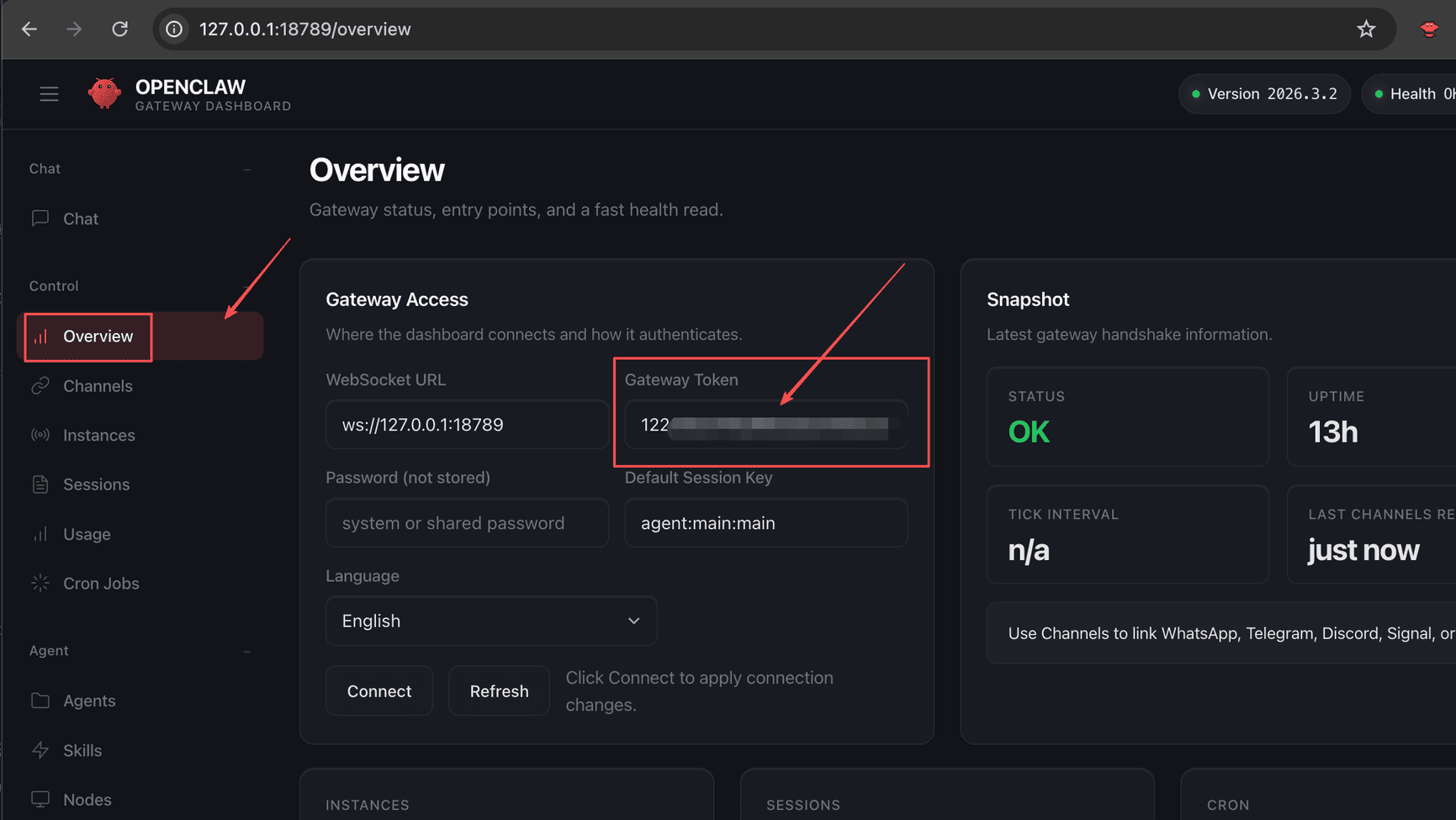Open Cron Jobs in sidebar
Image resolution: width=1456 pixels, height=820 pixels.
click(x=101, y=584)
